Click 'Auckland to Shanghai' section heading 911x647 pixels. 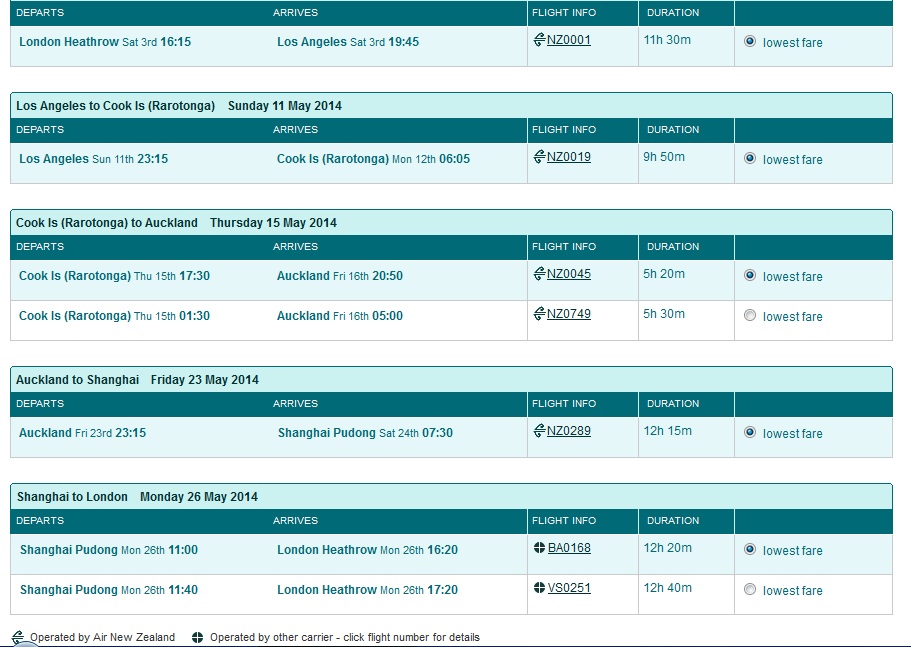77,380
